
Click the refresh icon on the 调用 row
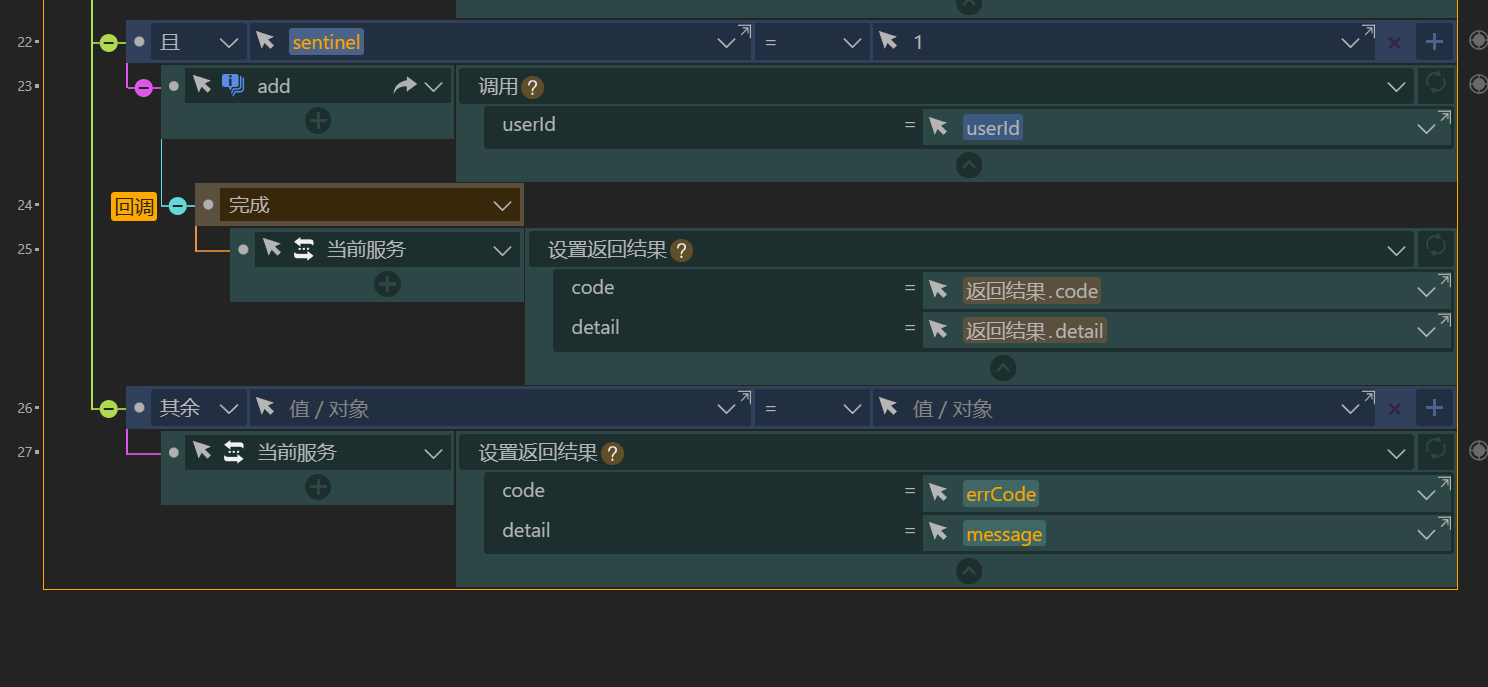(1436, 84)
